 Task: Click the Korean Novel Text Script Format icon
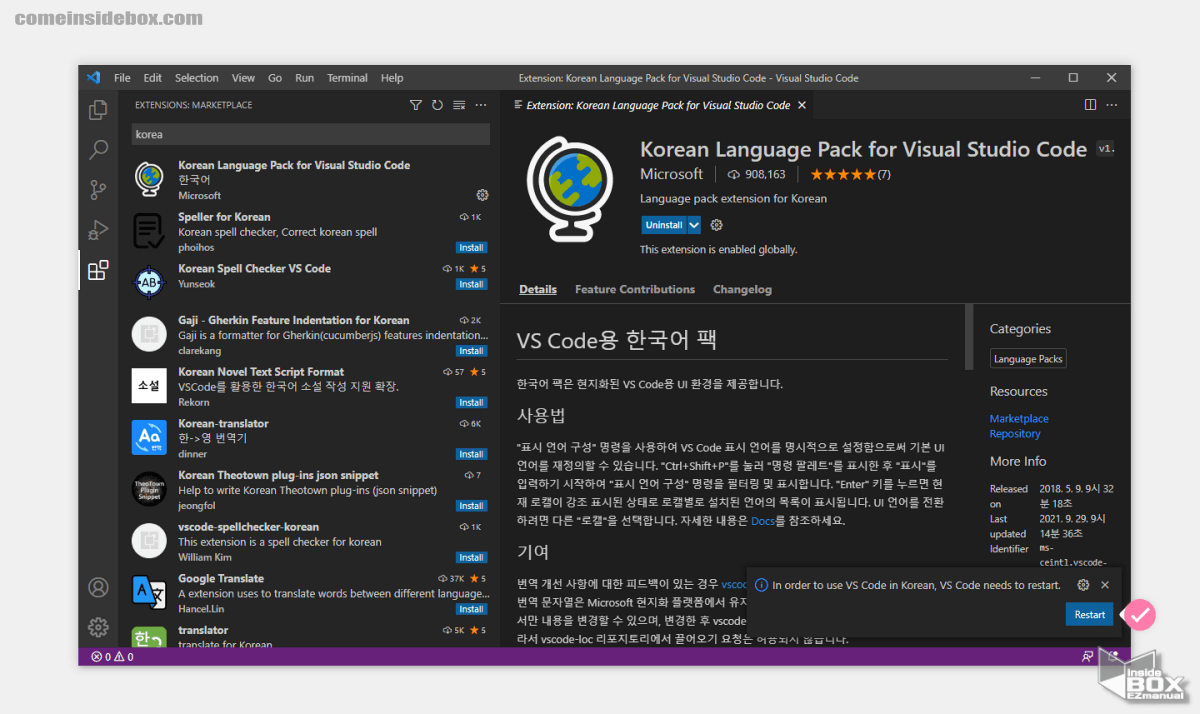[149, 385]
